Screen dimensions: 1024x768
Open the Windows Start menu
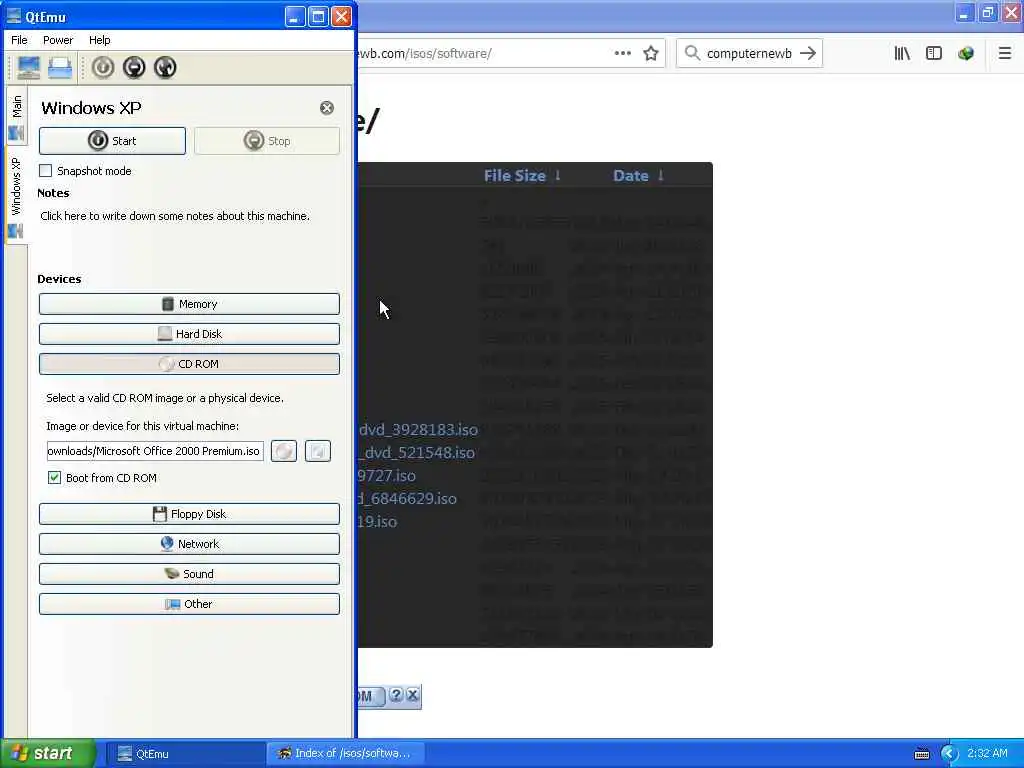[49, 753]
